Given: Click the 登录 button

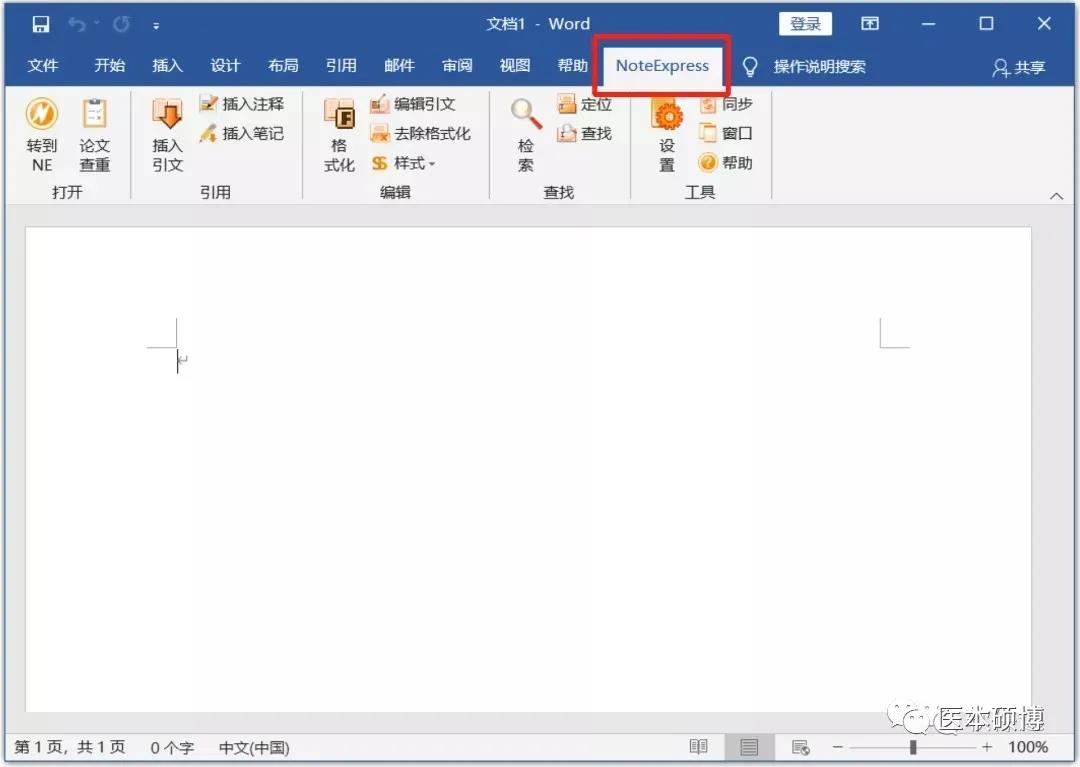Looking at the screenshot, I should pos(805,24).
